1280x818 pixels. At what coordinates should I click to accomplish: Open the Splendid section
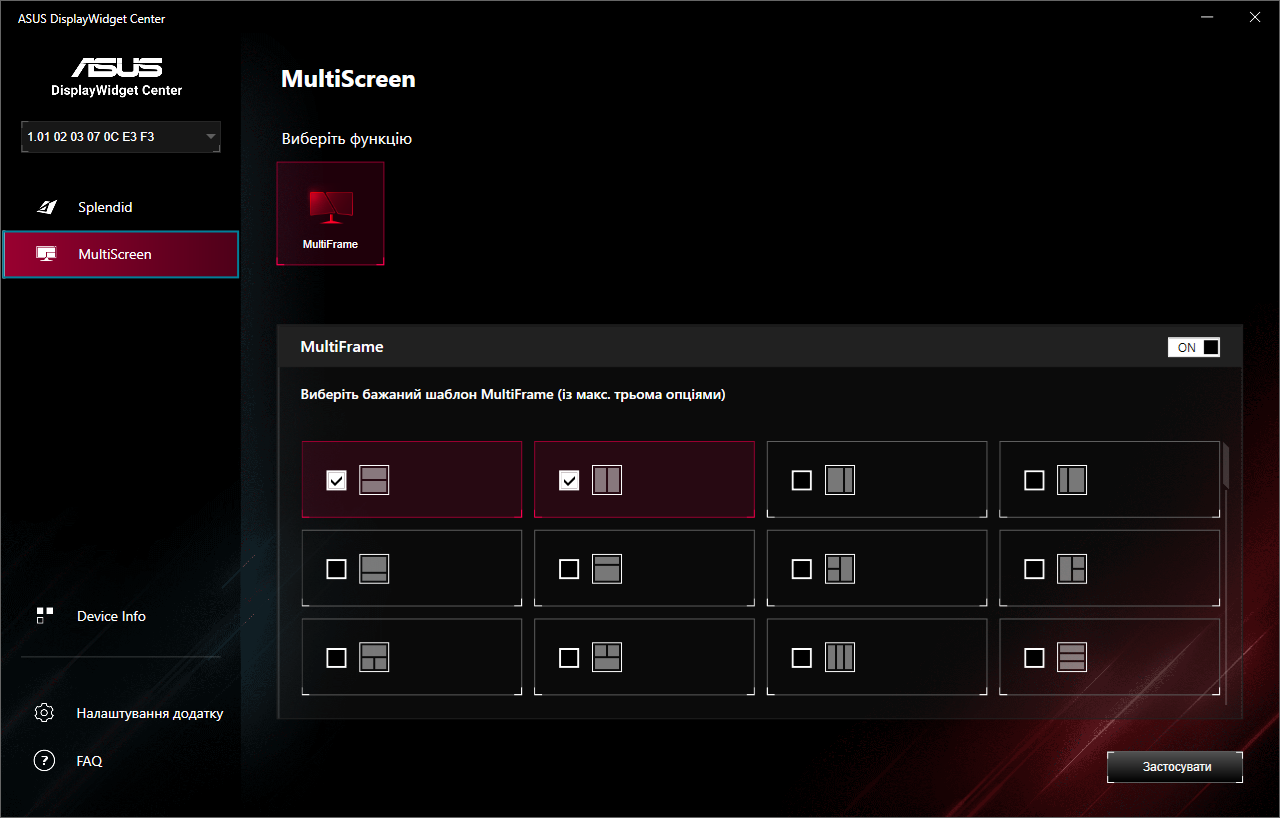120,207
